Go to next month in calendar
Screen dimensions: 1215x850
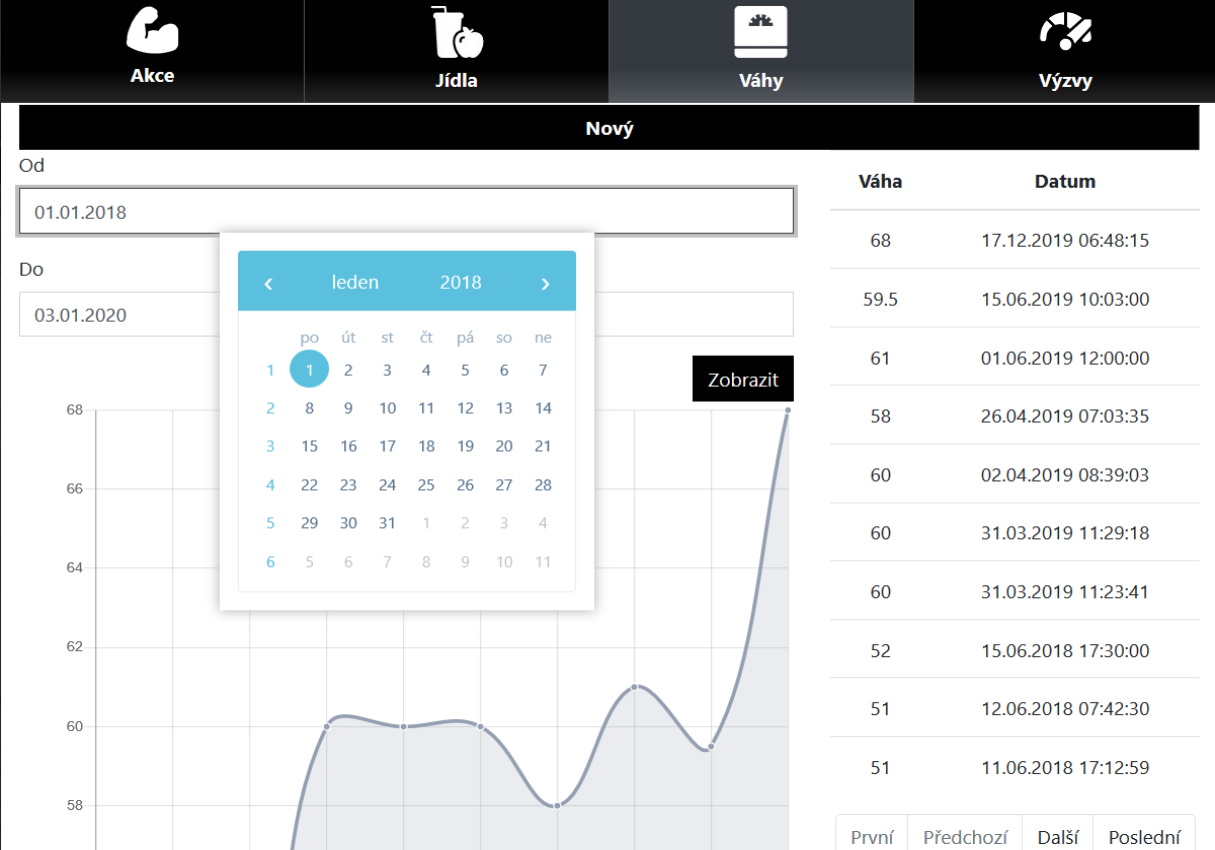point(545,283)
